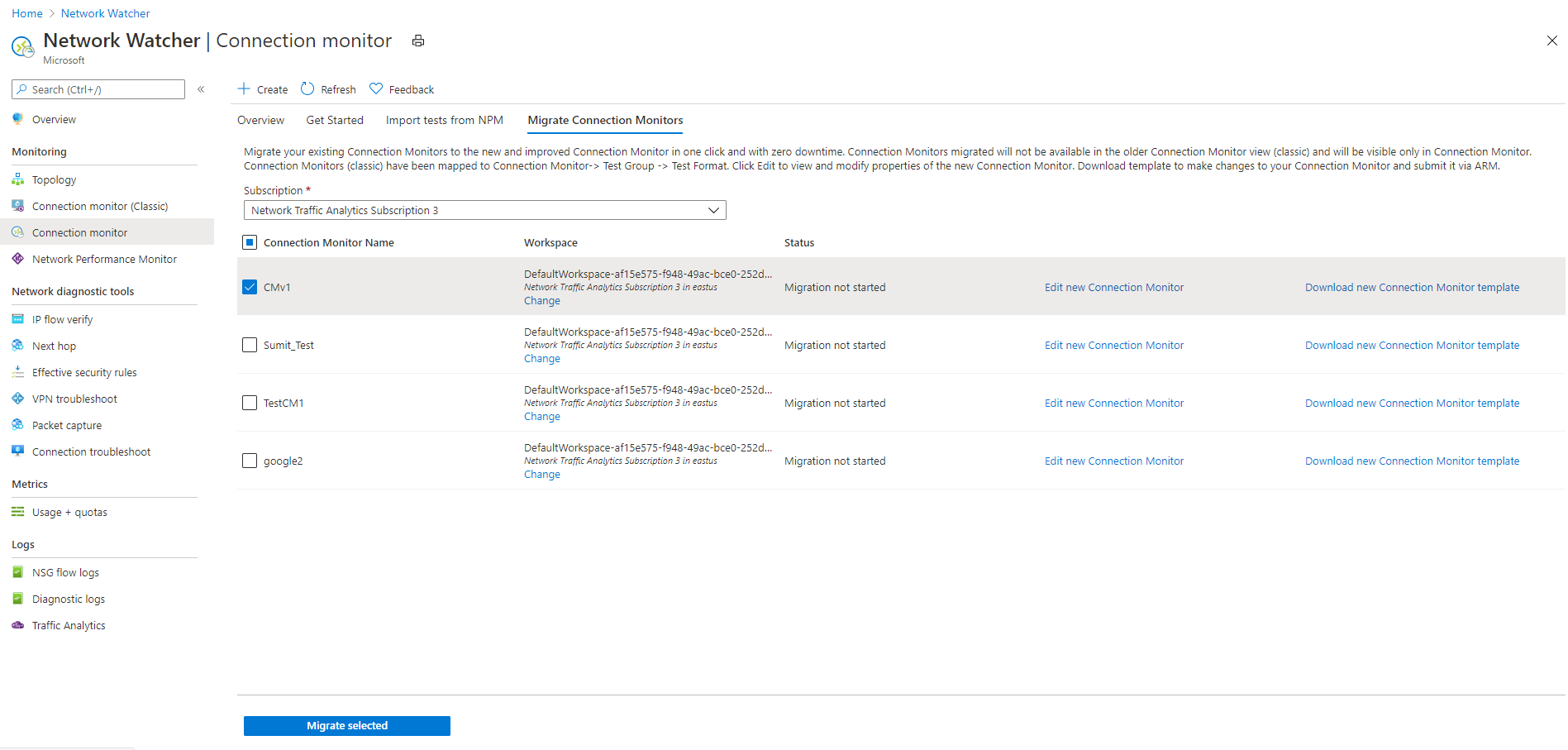Screen dimensions: 1568x750
Task: Click the Refresh icon in toolbar
Action: coord(307,88)
